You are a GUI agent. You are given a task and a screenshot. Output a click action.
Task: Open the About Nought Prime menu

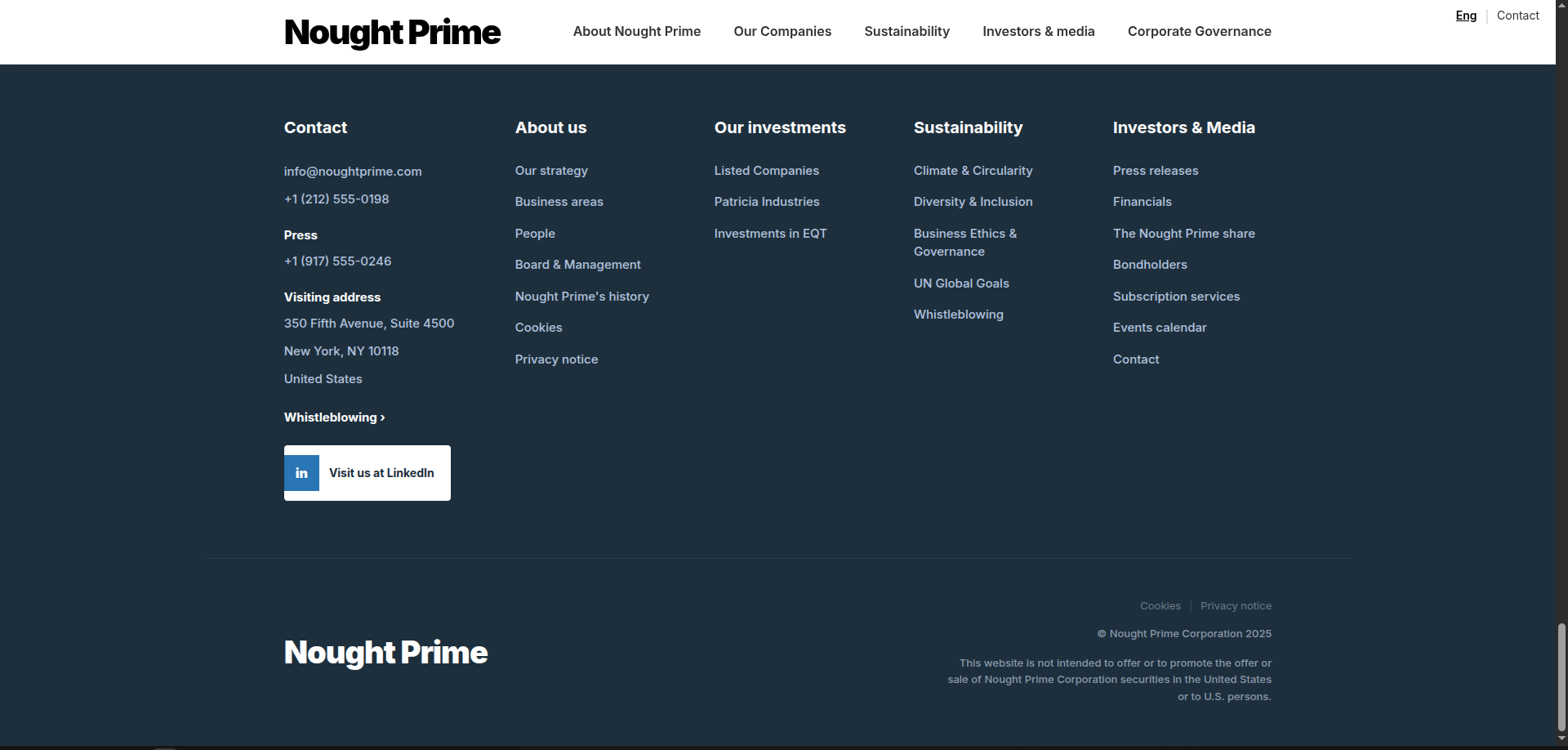pyautogui.click(x=636, y=32)
